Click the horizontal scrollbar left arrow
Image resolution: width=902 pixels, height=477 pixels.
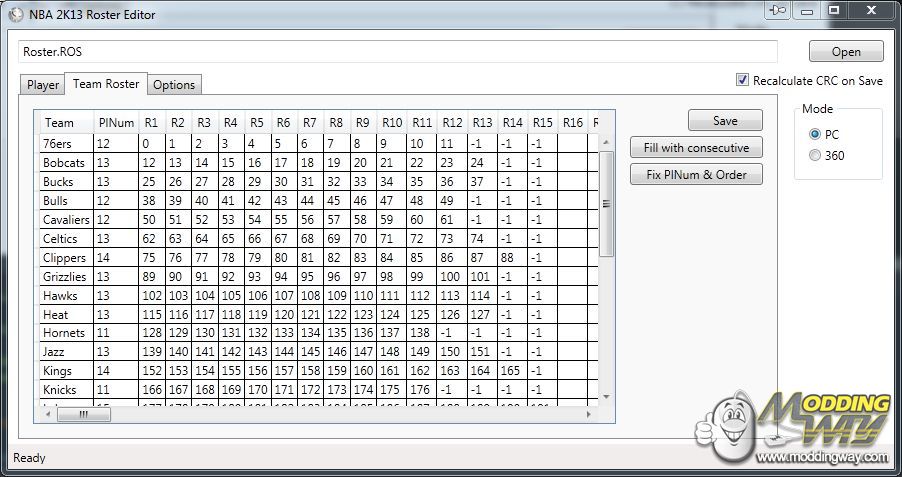(45, 413)
